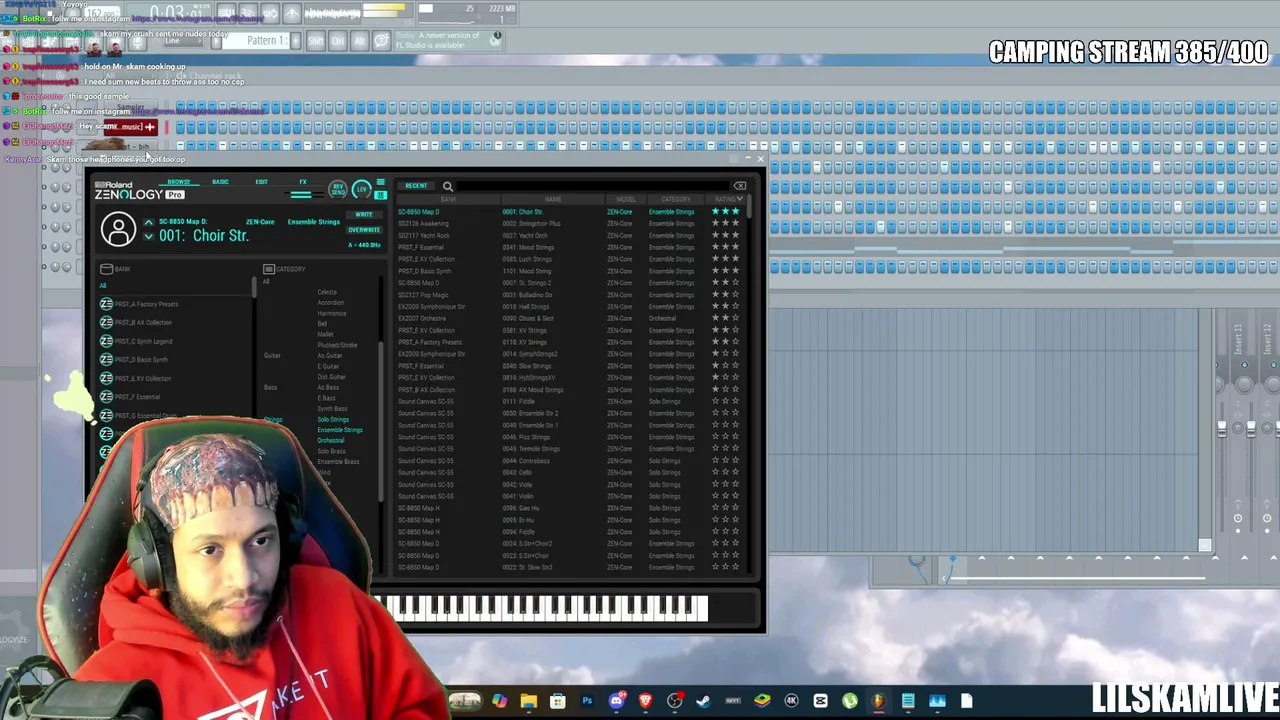Screen dimensions: 1280x720
Task: Toggle the teal keyboard button under the menu icon
Action: click(x=380, y=195)
